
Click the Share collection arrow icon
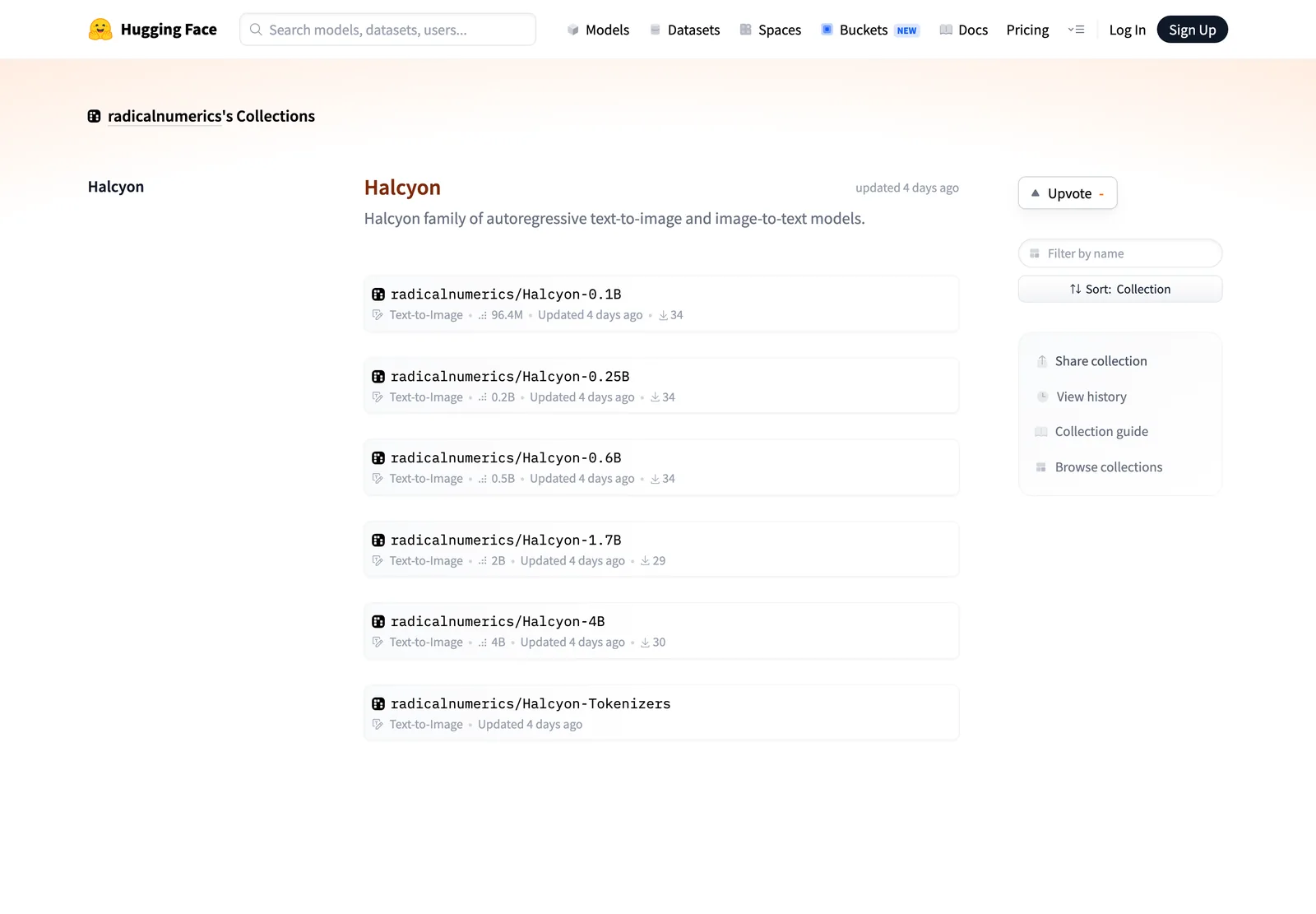[1042, 361]
